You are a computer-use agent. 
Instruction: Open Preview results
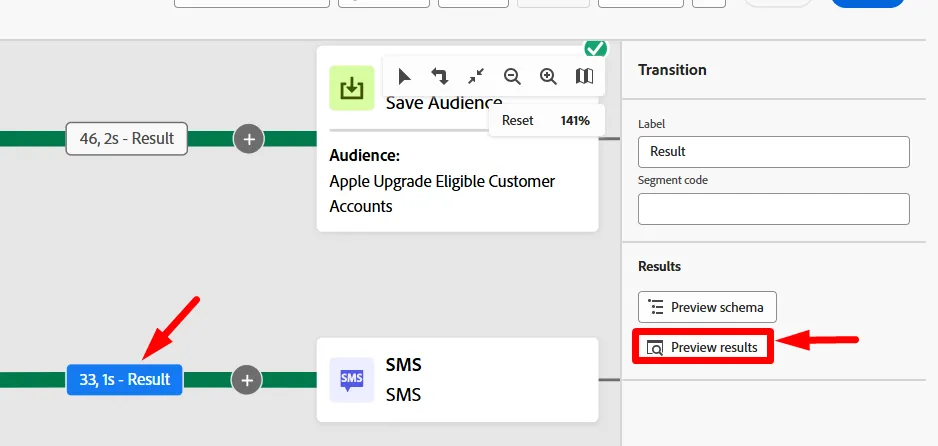[703, 347]
